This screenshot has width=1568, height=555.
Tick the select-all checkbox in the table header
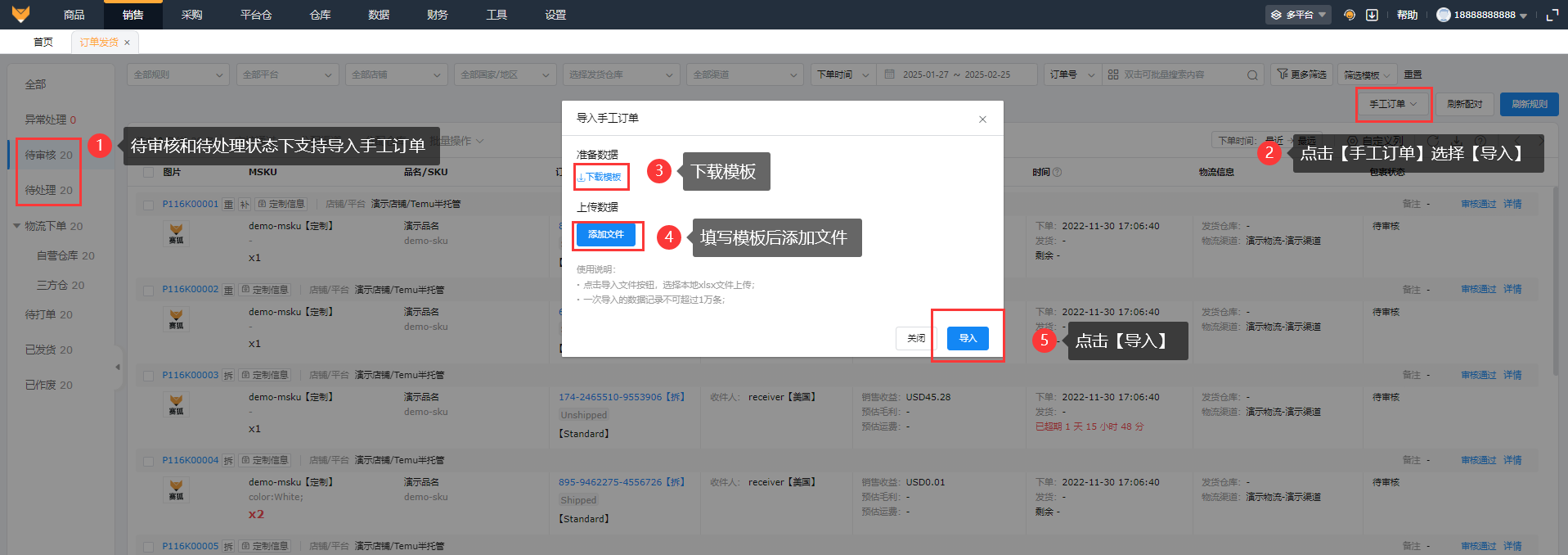click(x=148, y=173)
